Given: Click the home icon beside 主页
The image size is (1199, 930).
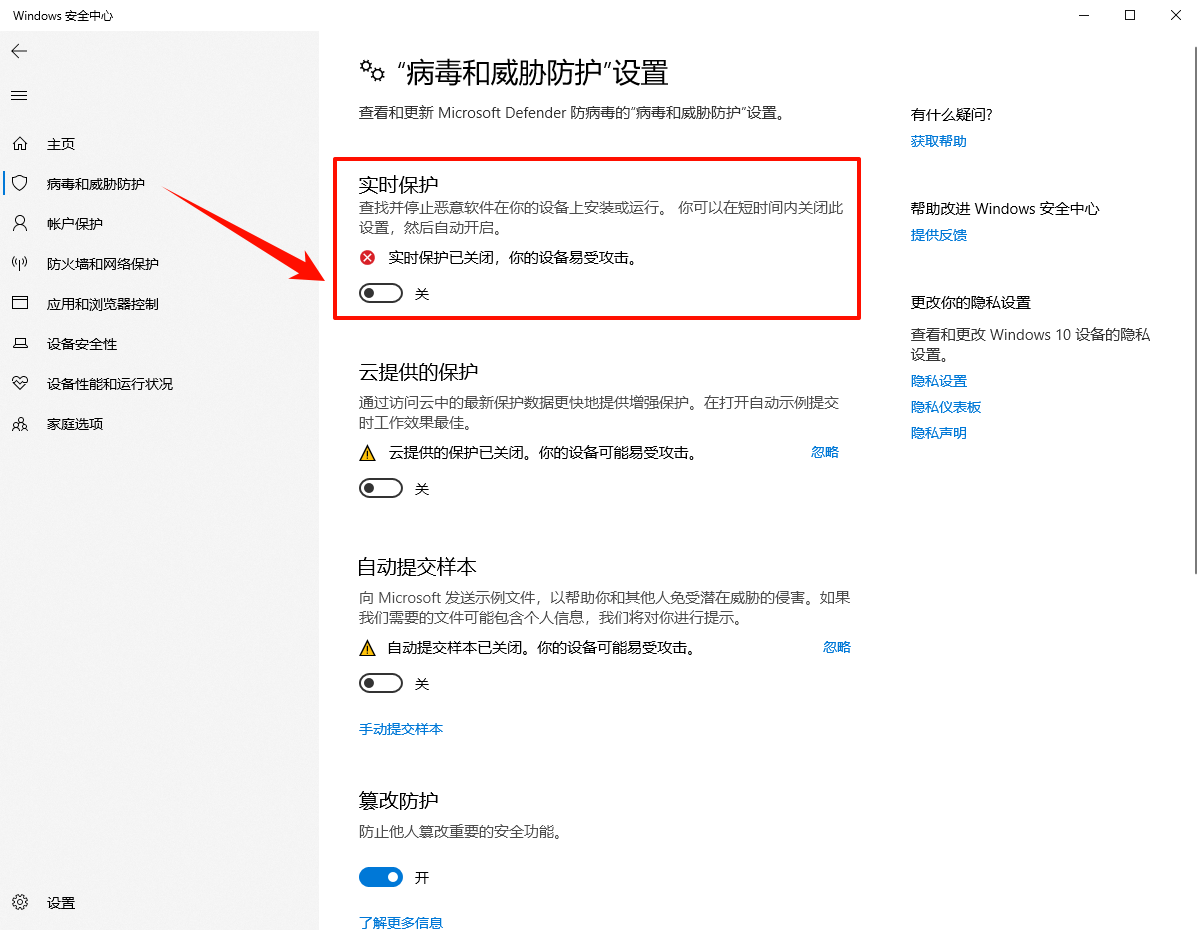Looking at the screenshot, I should click(20, 144).
